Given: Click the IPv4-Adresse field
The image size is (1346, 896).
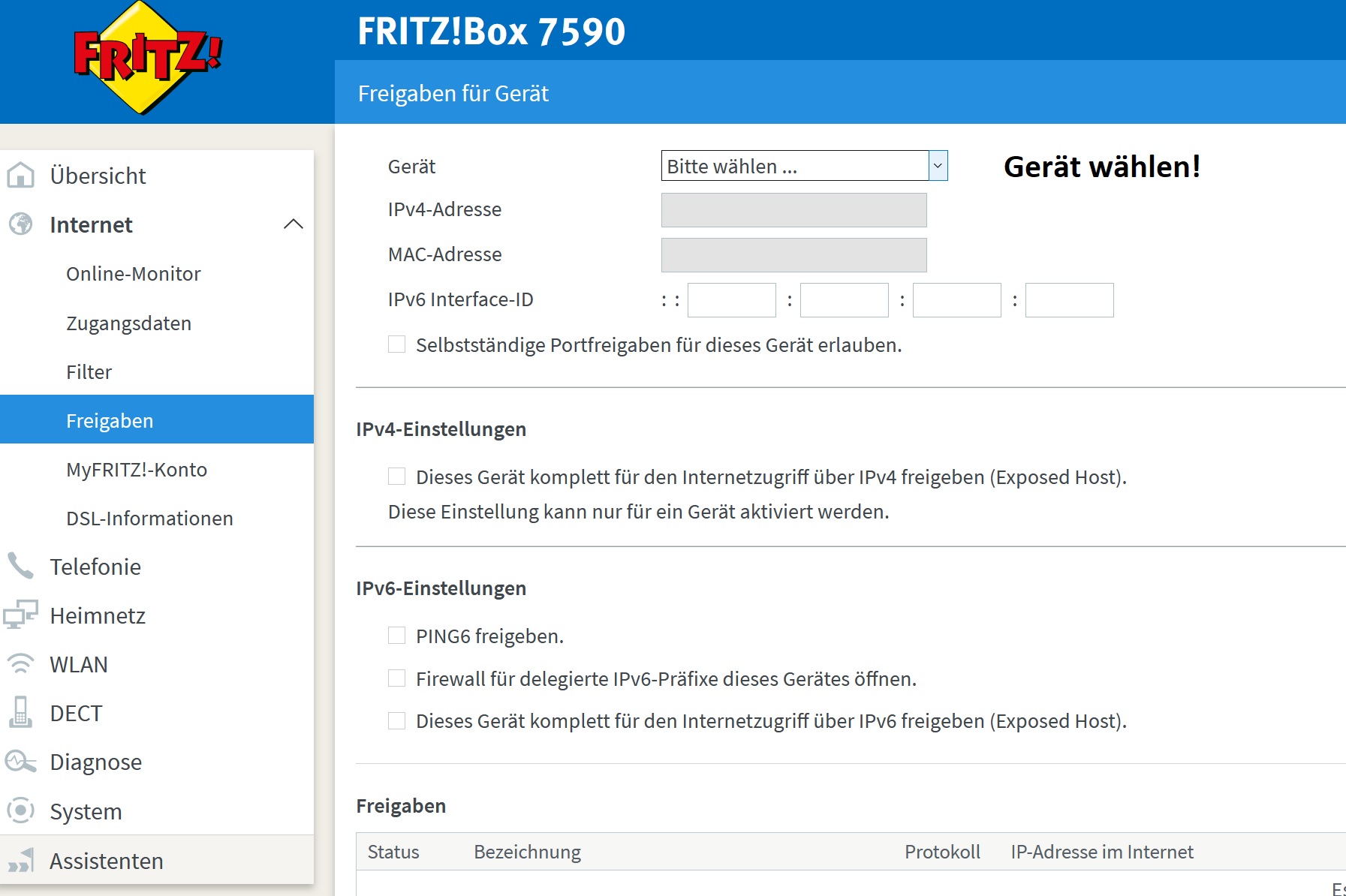Looking at the screenshot, I should (x=793, y=210).
